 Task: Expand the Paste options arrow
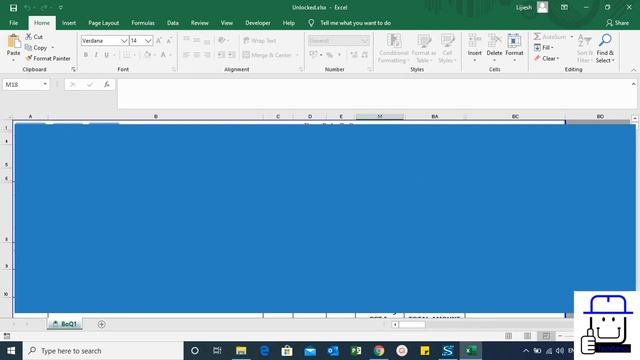tap(13, 60)
